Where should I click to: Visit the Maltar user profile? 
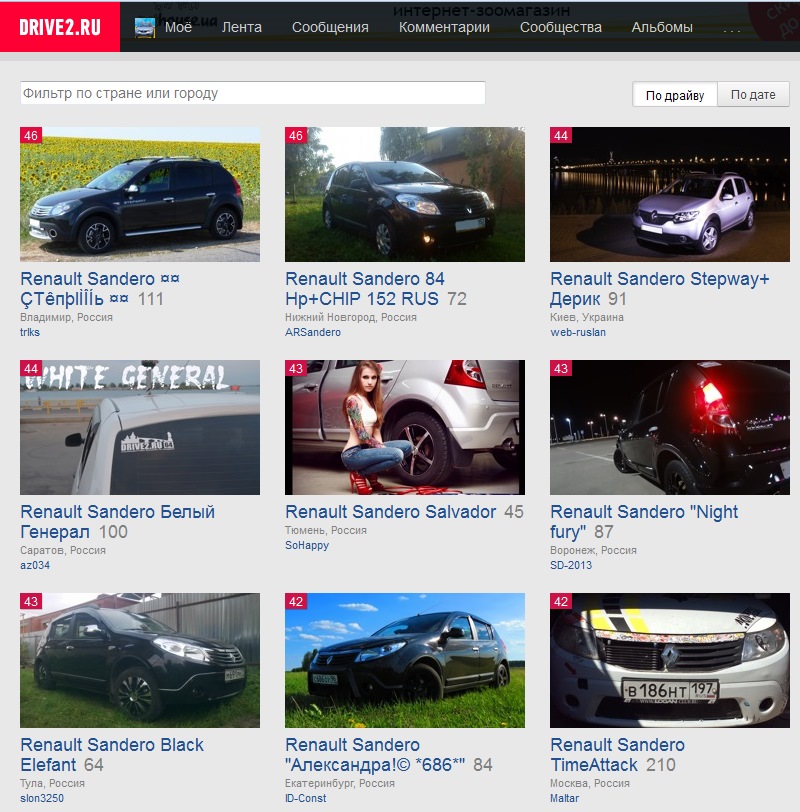coord(564,798)
